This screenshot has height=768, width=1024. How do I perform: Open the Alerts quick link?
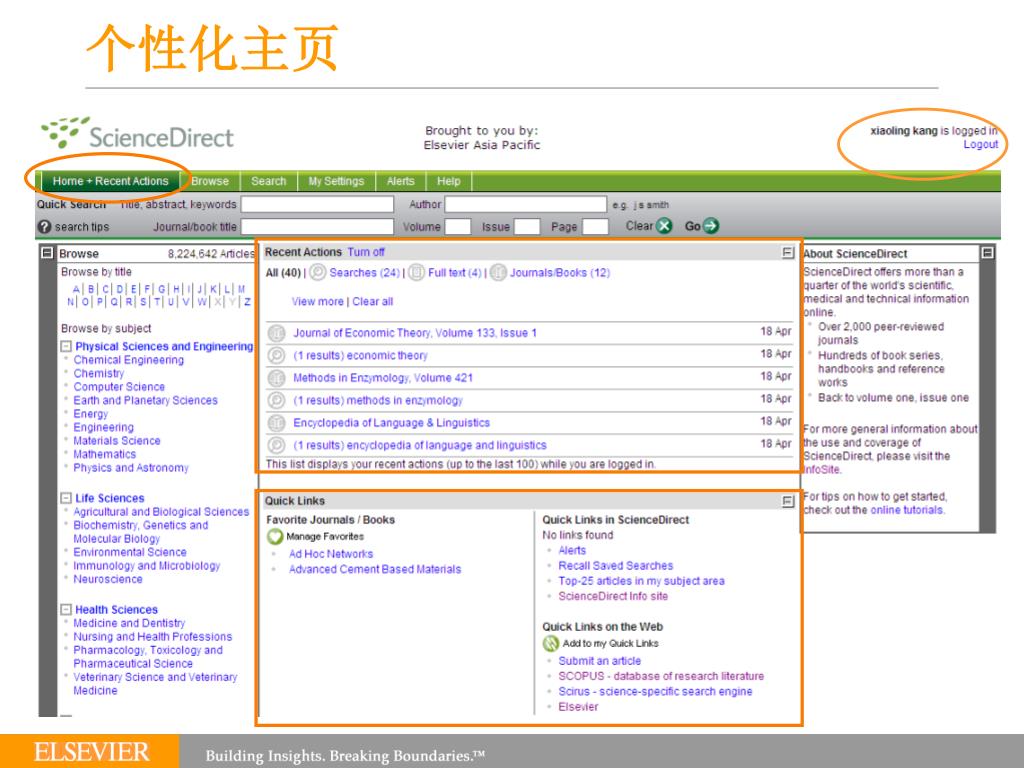pyautogui.click(x=572, y=551)
